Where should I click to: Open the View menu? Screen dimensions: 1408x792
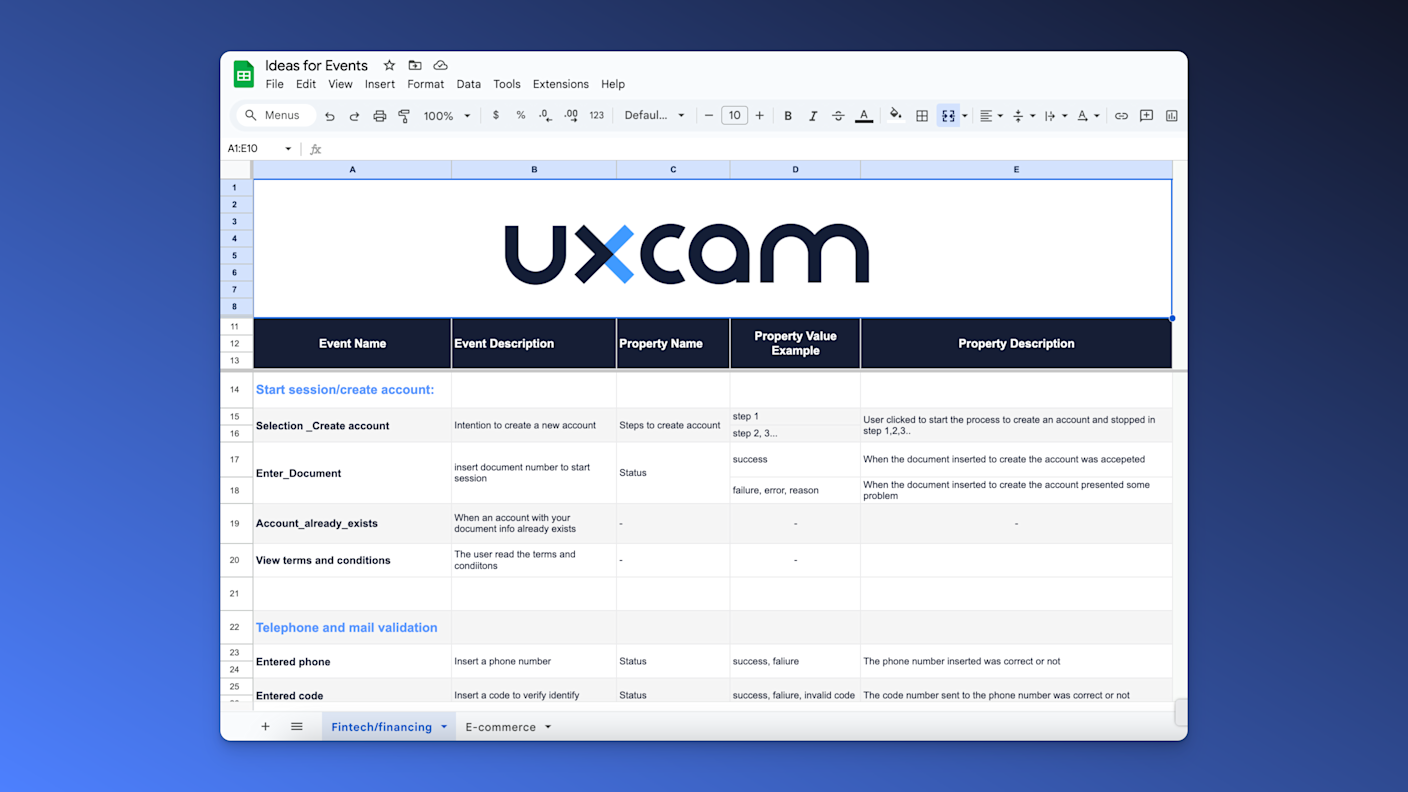[x=340, y=85]
